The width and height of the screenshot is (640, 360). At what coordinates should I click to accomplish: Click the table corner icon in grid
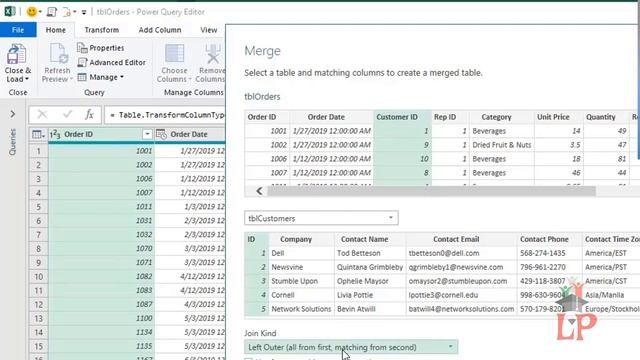[38, 134]
